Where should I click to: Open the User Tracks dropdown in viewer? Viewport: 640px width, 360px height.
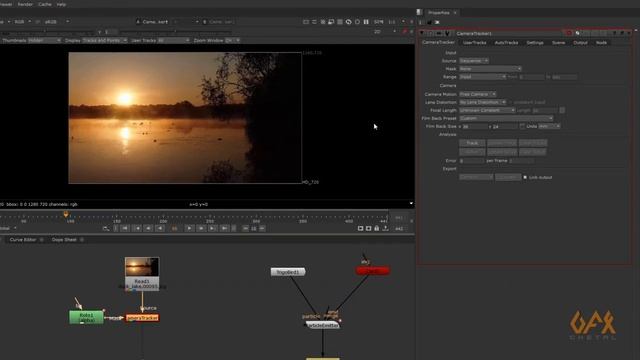[x=173, y=40]
